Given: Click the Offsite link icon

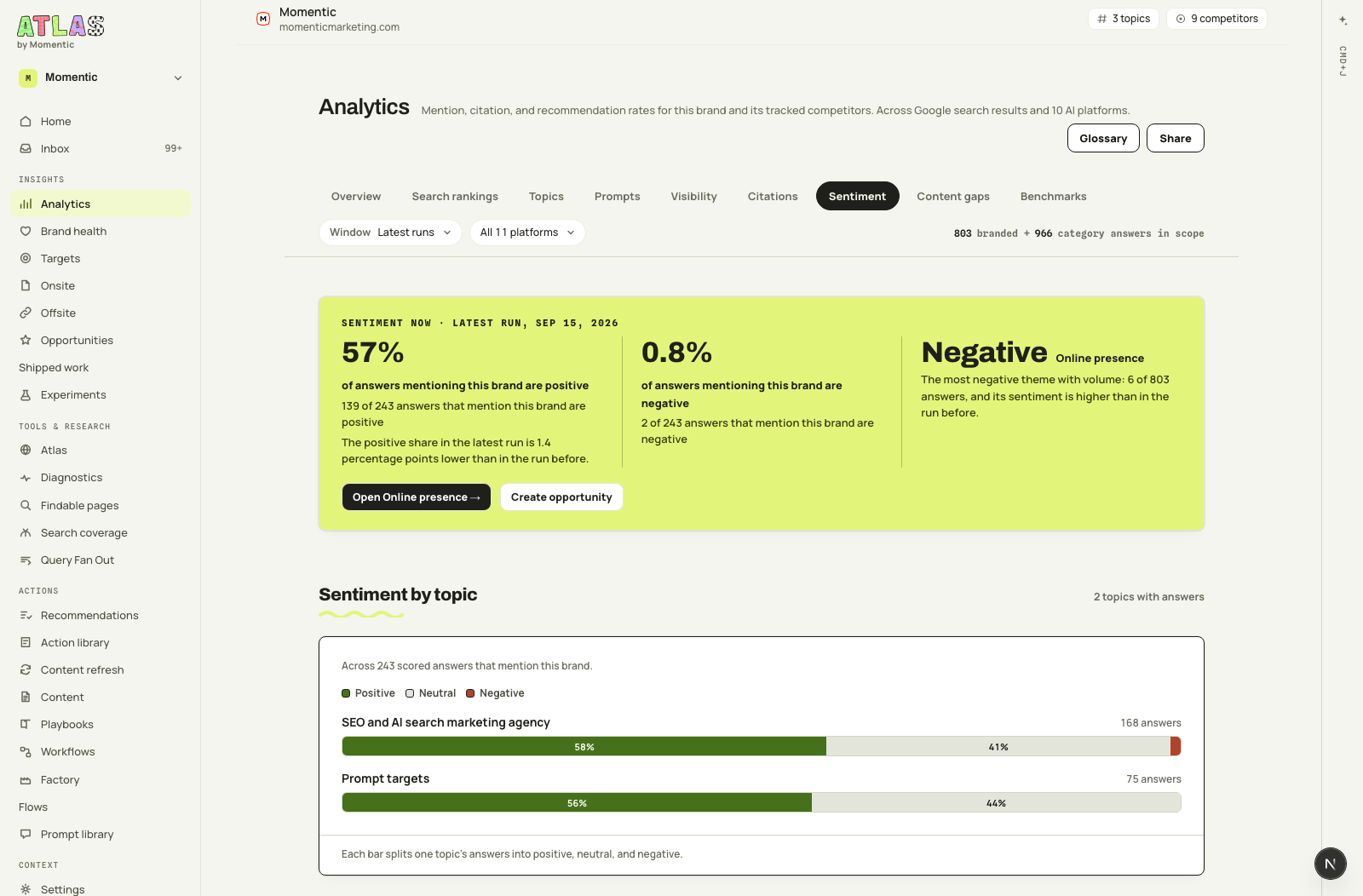Looking at the screenshot, I should coord(26,313).
